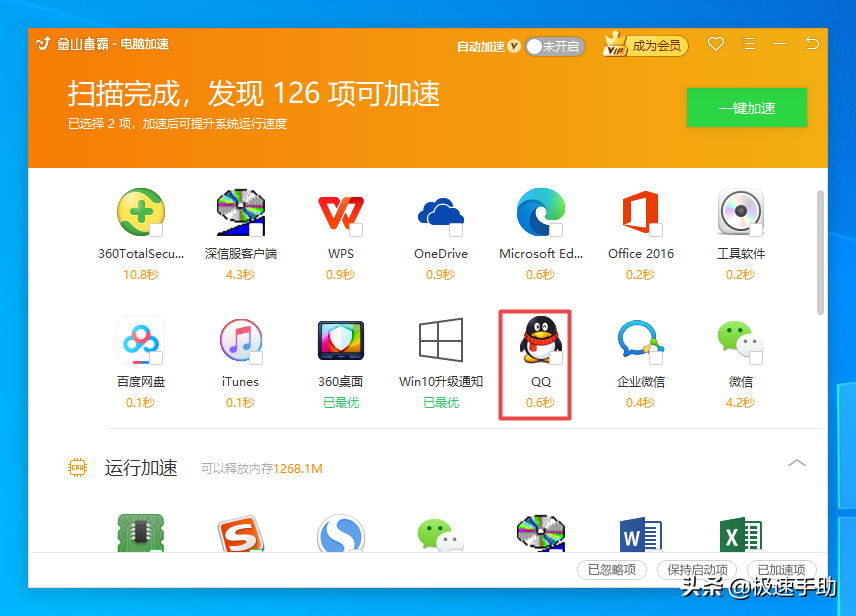The height and width of the screenshot is (616, 856).
Task: Click the Word icon under 运行加速
Action: click(x=640, y=534)
